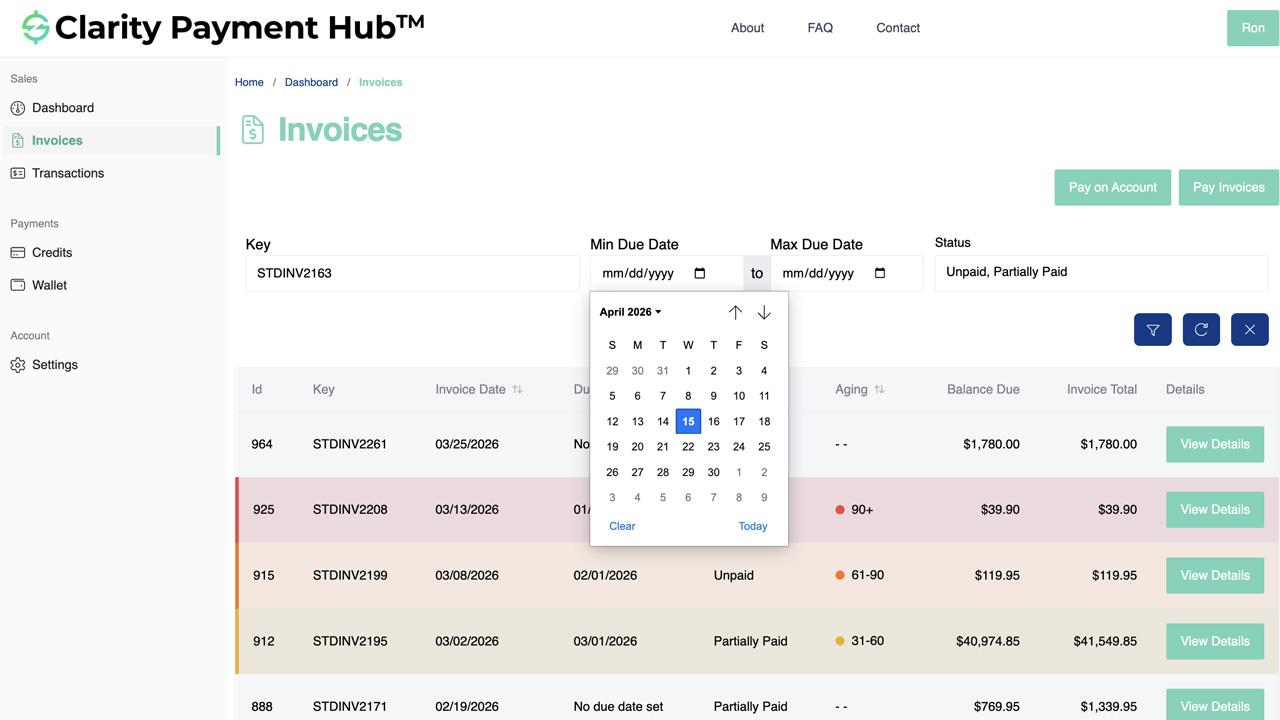The width and height of the screenshot is (1280, 720).
Task: View Details for invoice STDINV2261
Action: pyautogui.click(x=1214, y=444)
